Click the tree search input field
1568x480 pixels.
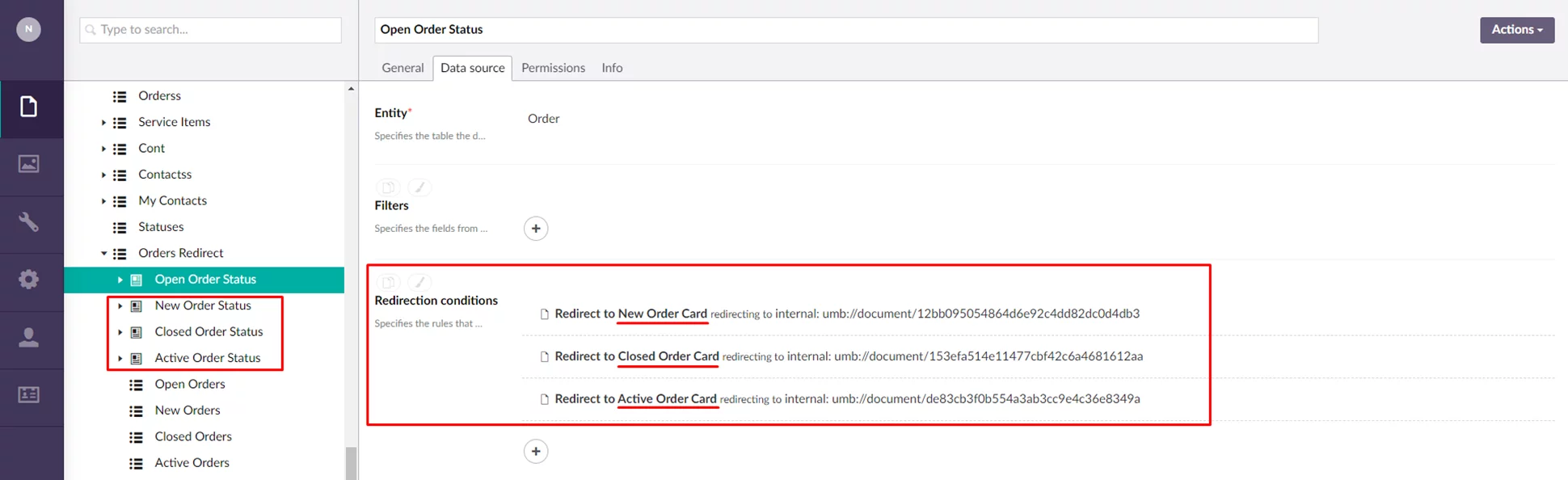pos(212,30)
